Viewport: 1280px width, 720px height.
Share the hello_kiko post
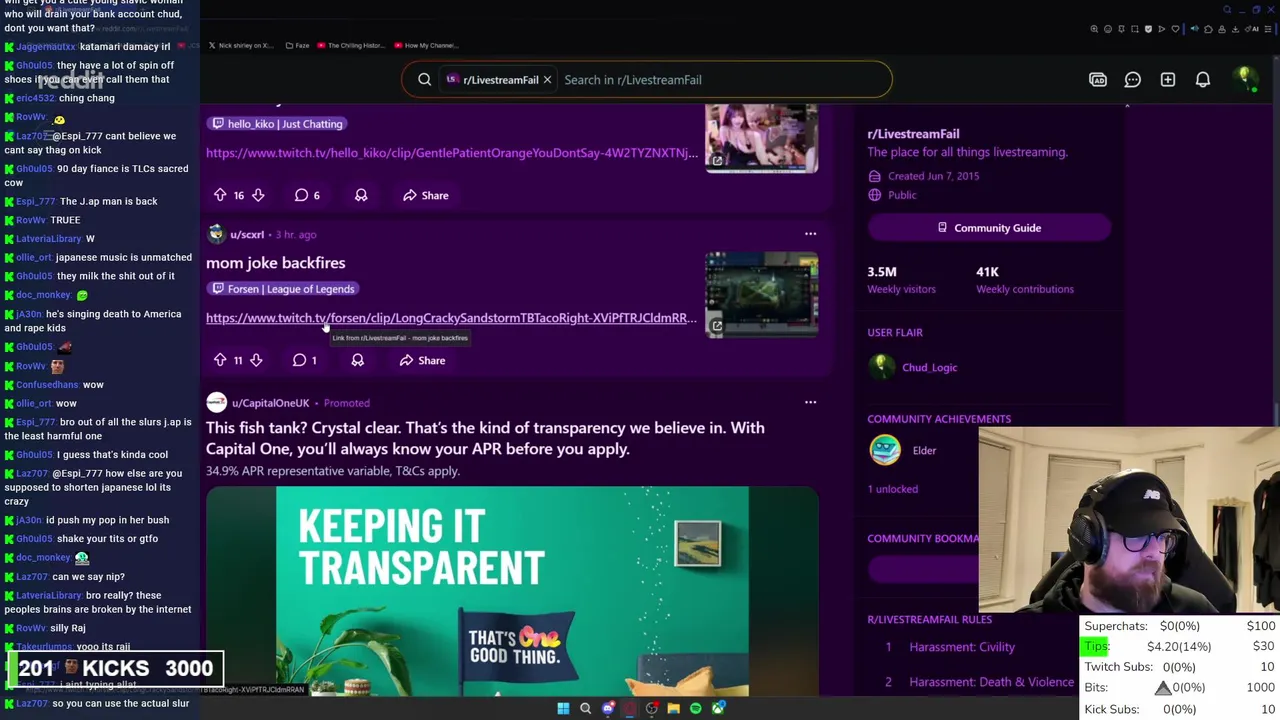(425, 195)
